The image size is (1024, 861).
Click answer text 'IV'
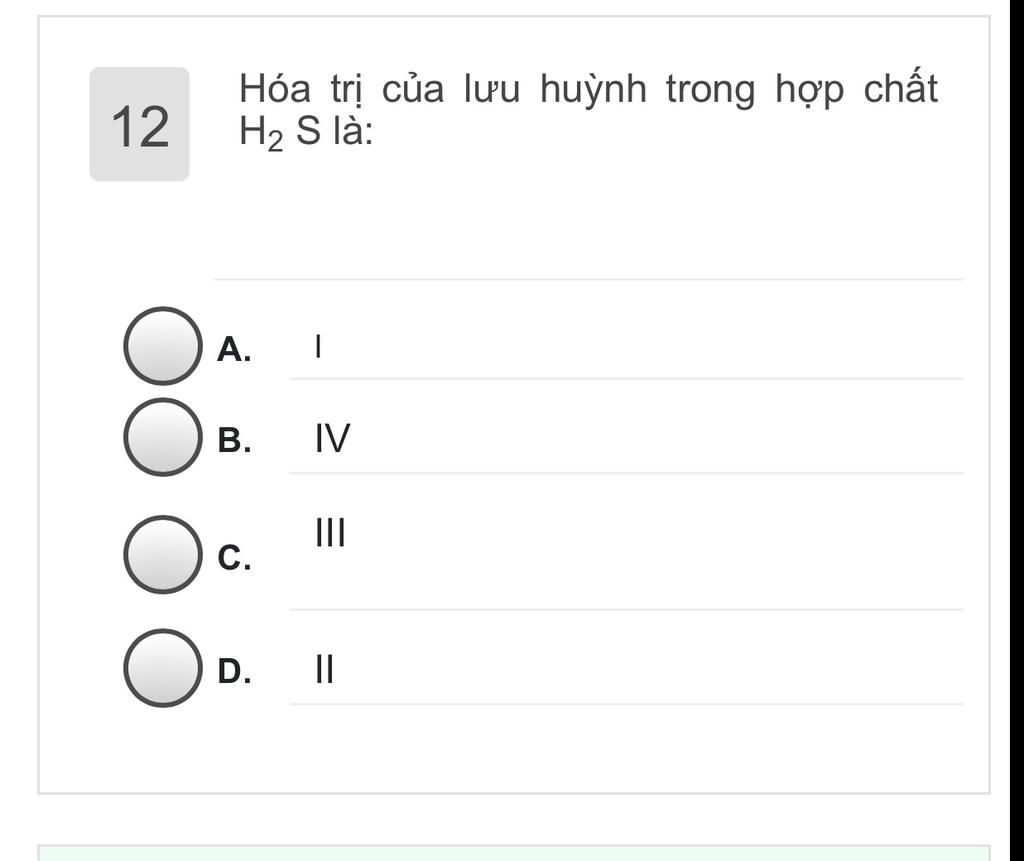[332, 438]
